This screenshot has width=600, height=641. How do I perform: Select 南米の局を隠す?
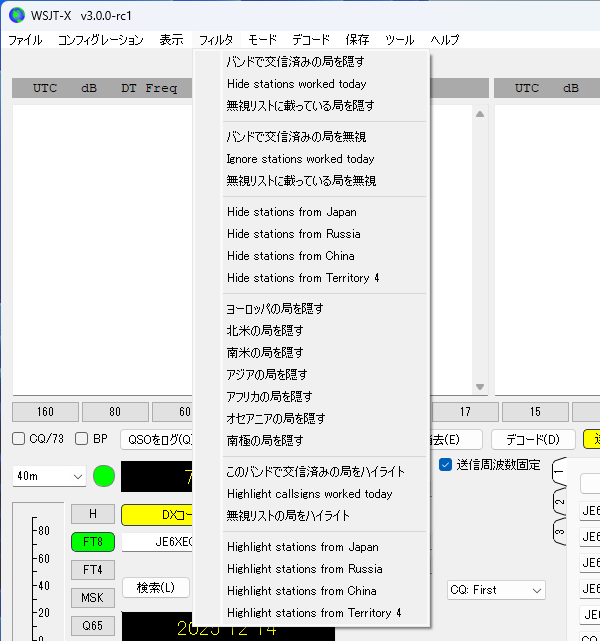pos(312,353)
